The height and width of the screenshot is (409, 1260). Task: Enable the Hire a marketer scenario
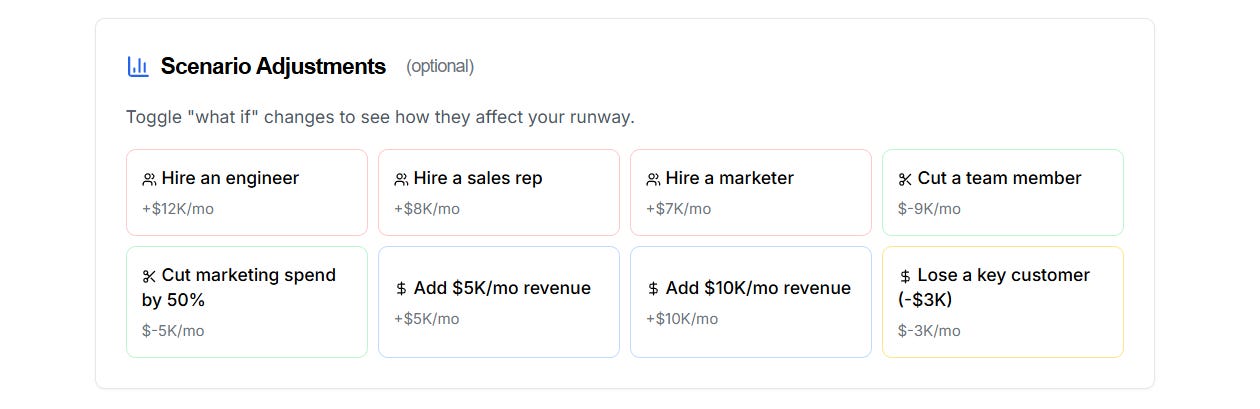(x=751, y=192)
